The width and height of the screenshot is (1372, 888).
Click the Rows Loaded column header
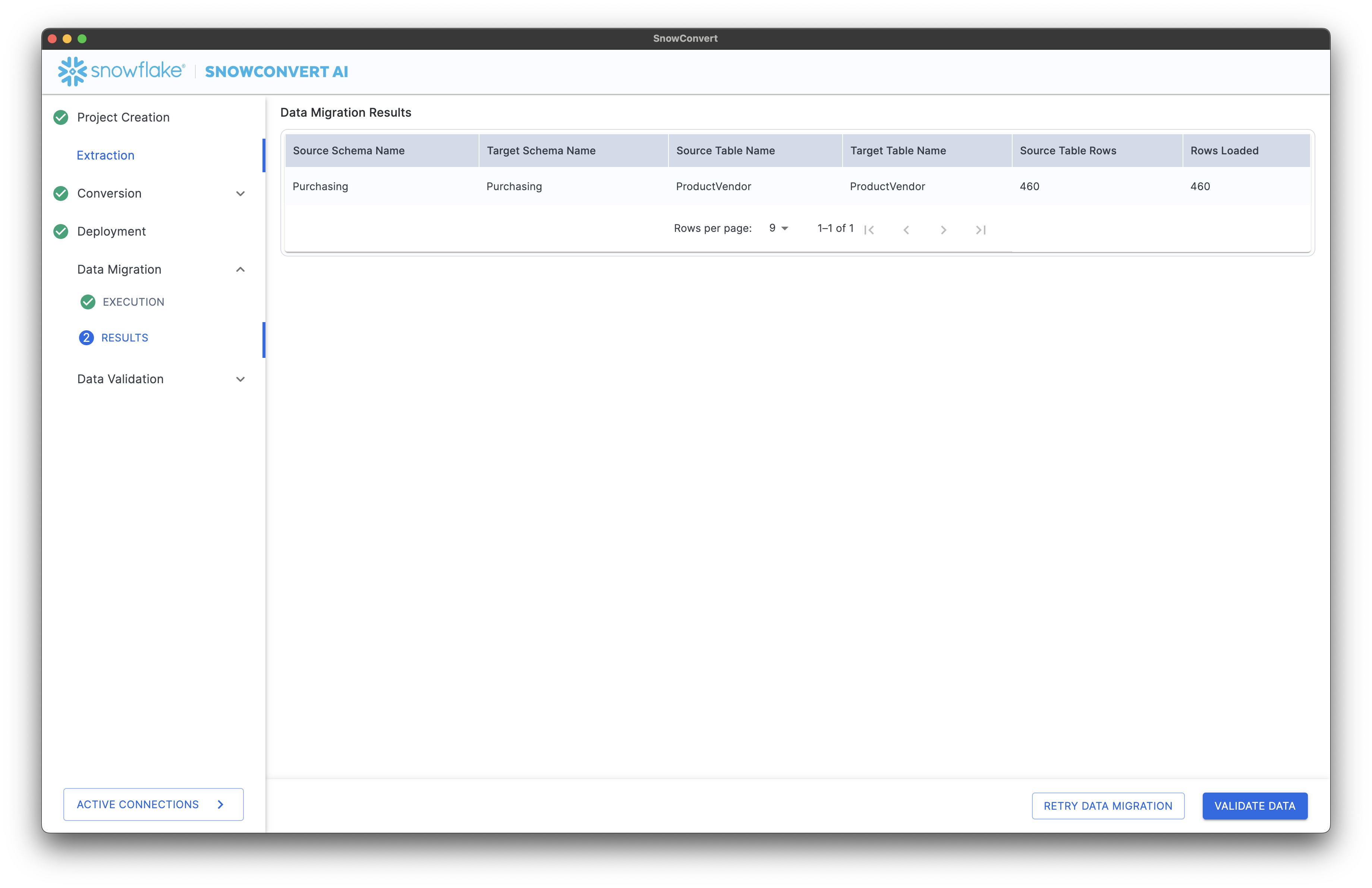pos(1224,151)
